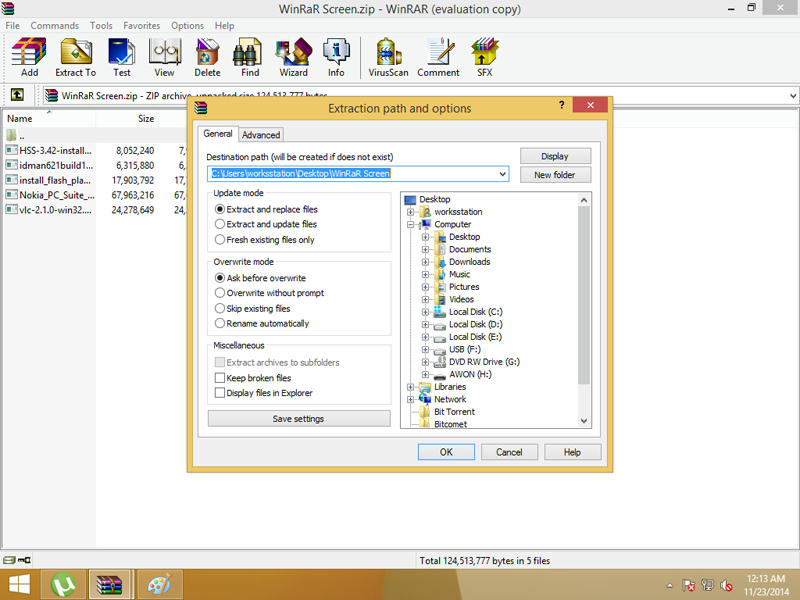This screenshot has width=800, height=600.
Task: Select USB (F:) in folder tree
Action: tap(465, 349)
